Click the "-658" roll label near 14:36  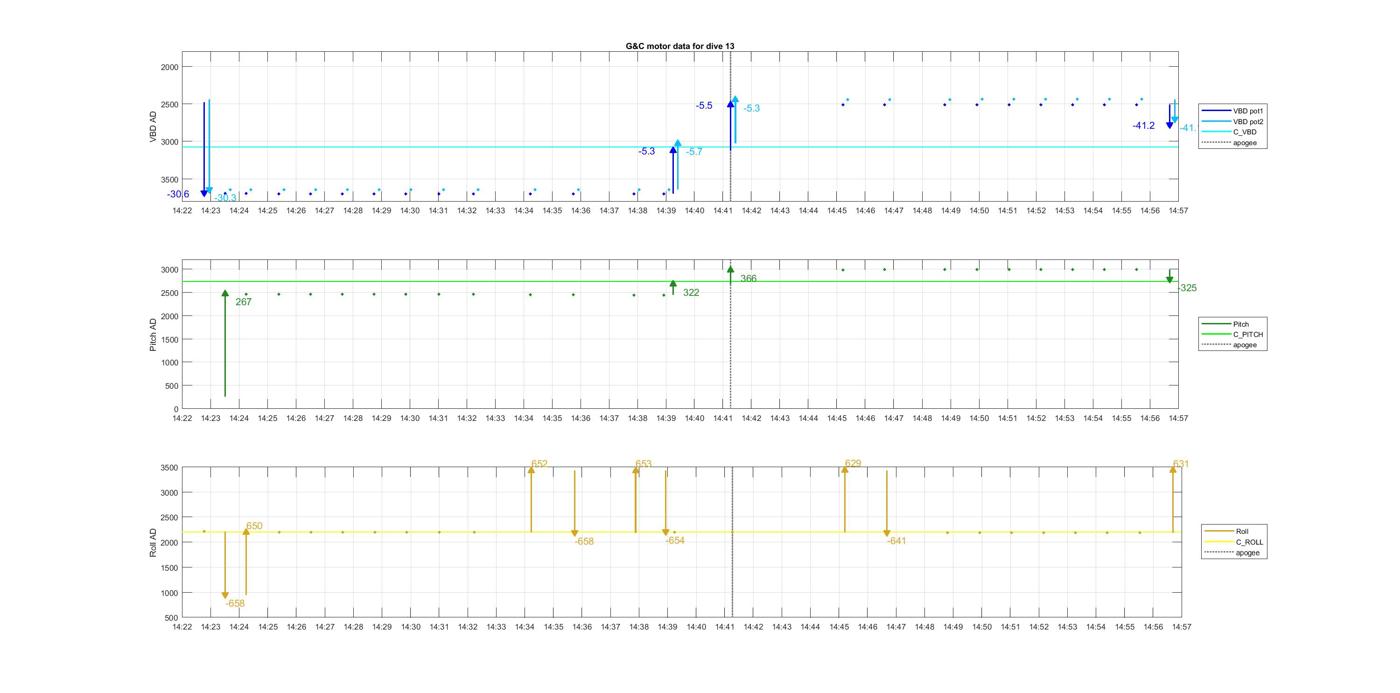584,541
